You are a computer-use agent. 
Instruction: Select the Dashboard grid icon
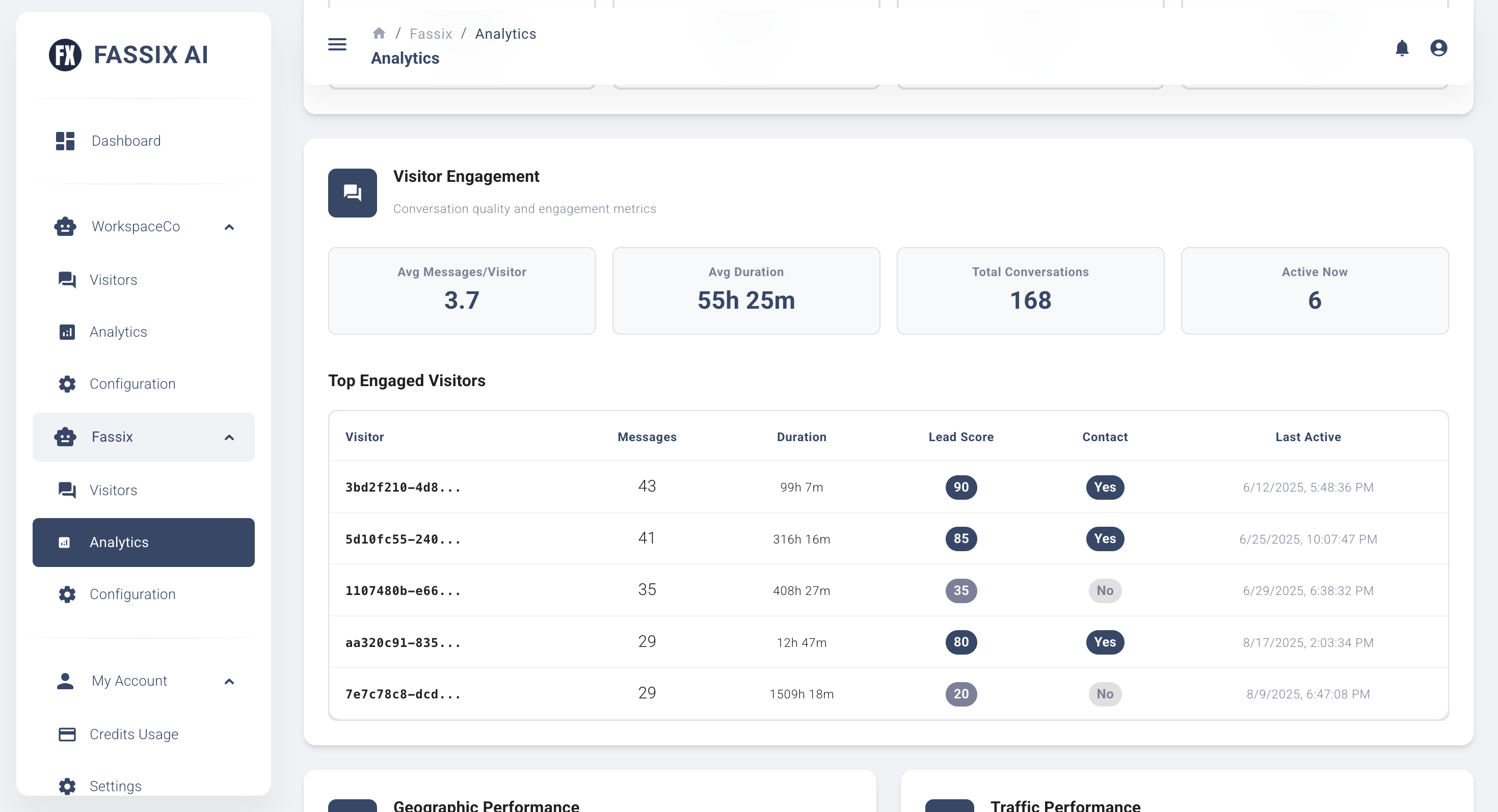click(x=65, y=141)
